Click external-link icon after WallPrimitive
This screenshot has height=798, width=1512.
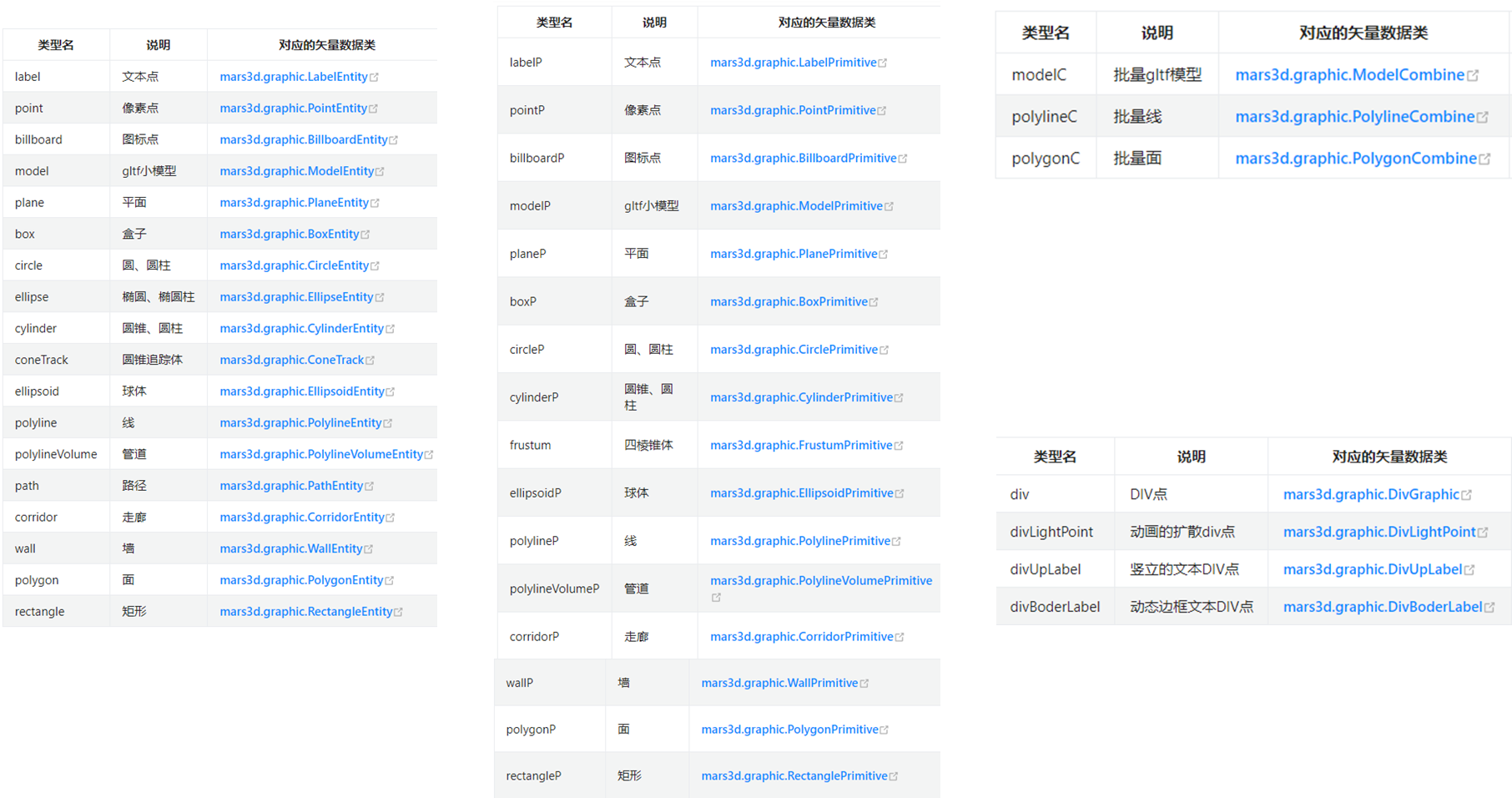(864, 684)
